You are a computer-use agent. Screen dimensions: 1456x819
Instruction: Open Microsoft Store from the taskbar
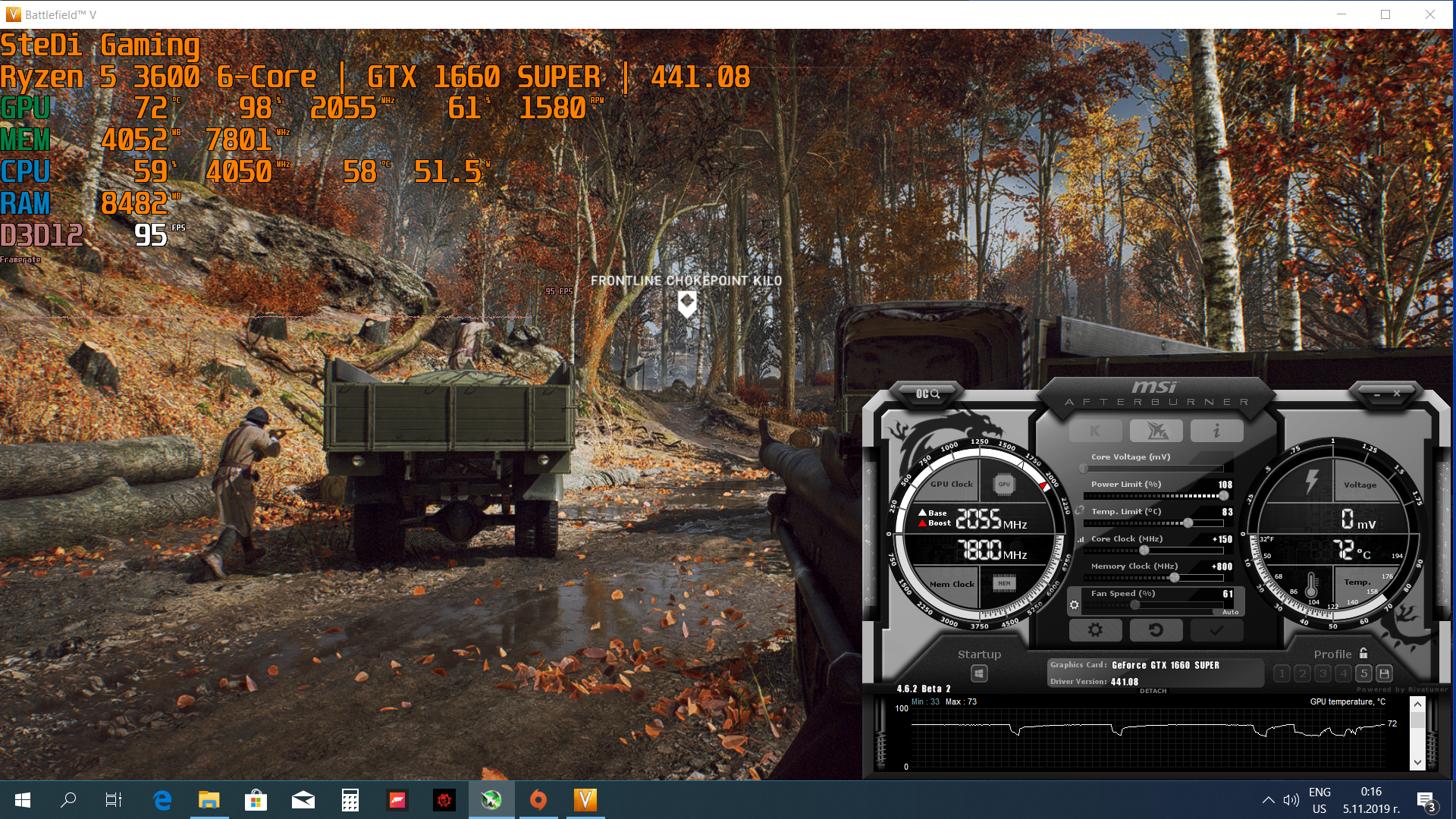coord(256,800)
